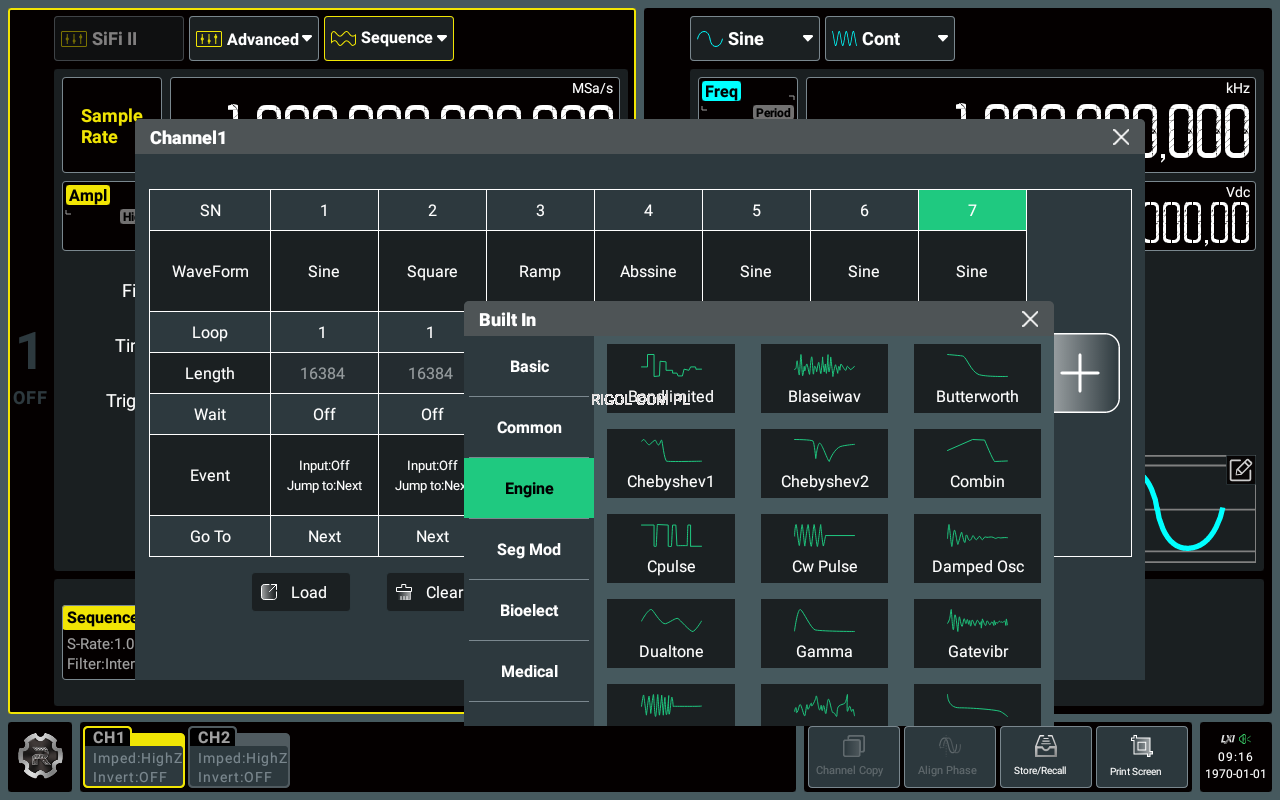Open the settings gear icon
Screen dimensions: 1280x800
coord(40,757)
